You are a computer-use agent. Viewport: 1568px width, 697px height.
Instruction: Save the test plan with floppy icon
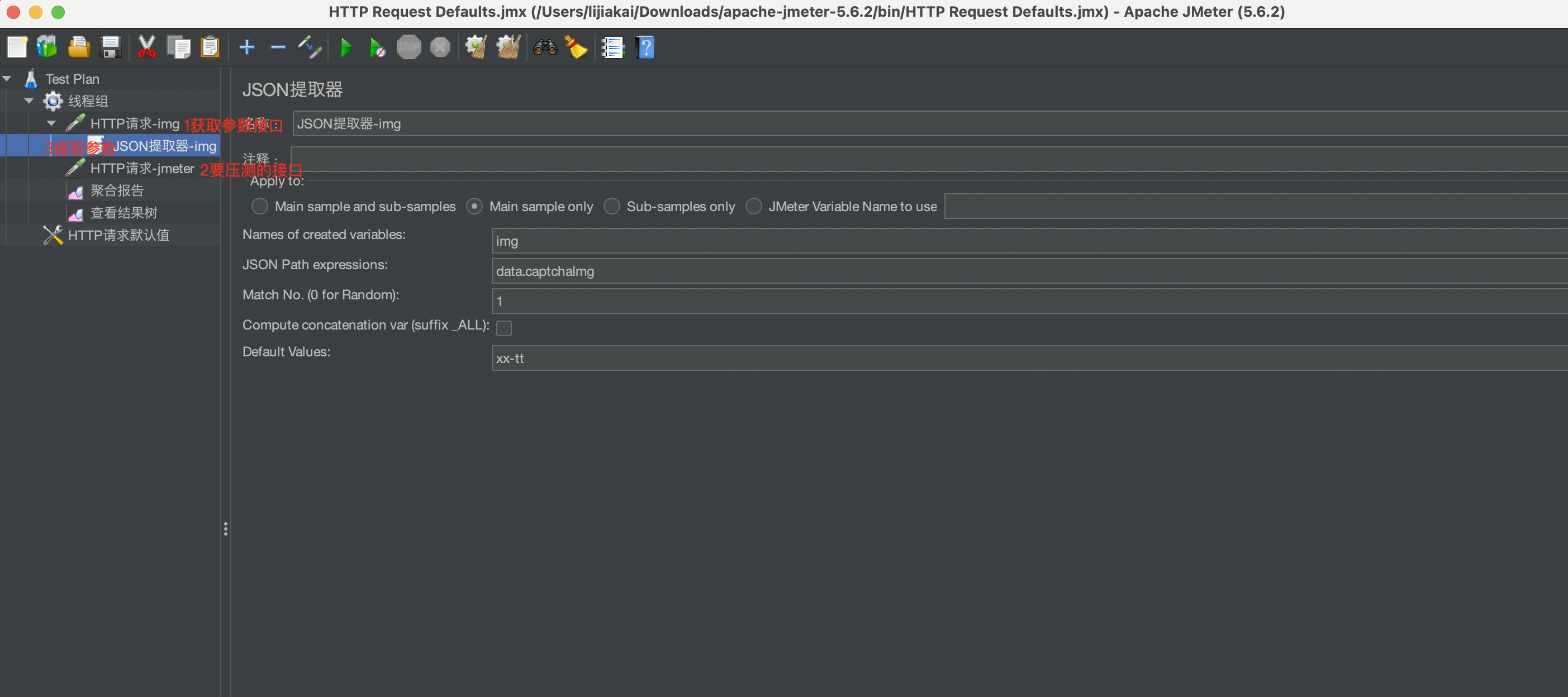(x=110, y=47)
